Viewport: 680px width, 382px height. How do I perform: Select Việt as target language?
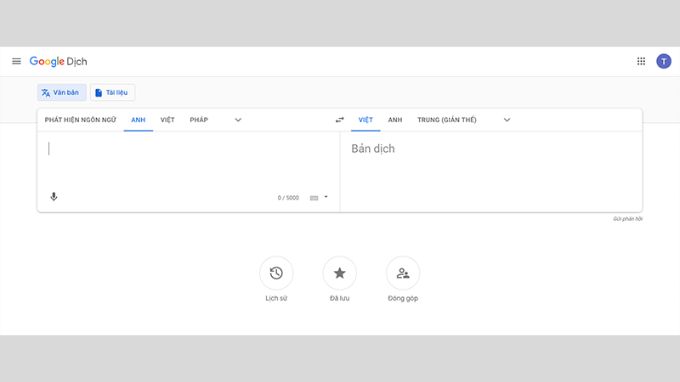(366, 120)
